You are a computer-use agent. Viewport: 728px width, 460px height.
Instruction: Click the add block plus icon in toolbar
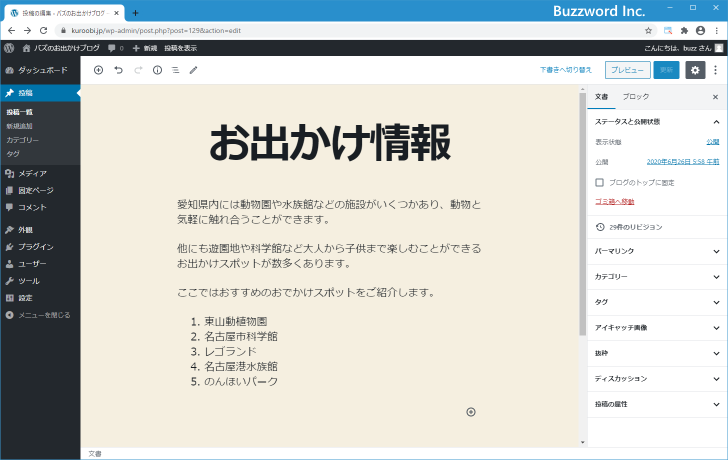(98, 70)
